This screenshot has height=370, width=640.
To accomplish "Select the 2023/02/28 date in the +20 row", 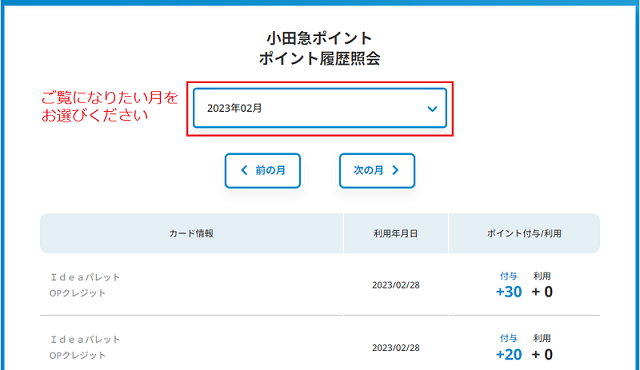I will click(396, 348).
